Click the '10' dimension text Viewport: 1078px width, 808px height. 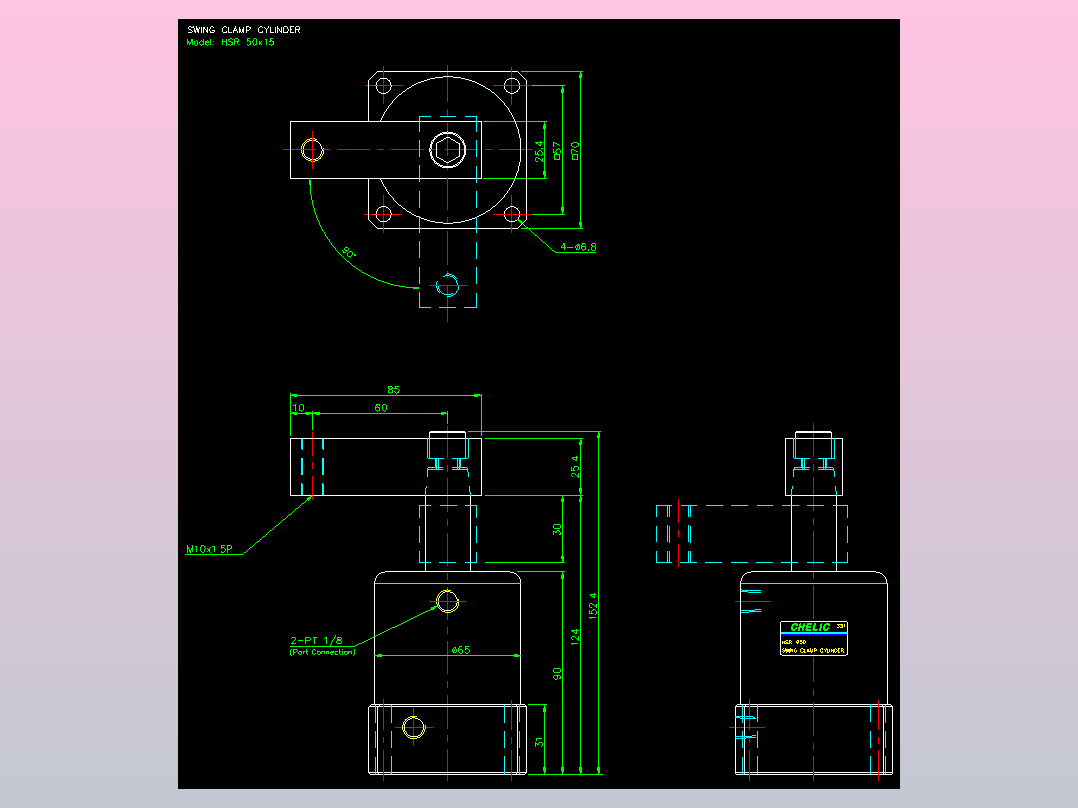(298, 408)
